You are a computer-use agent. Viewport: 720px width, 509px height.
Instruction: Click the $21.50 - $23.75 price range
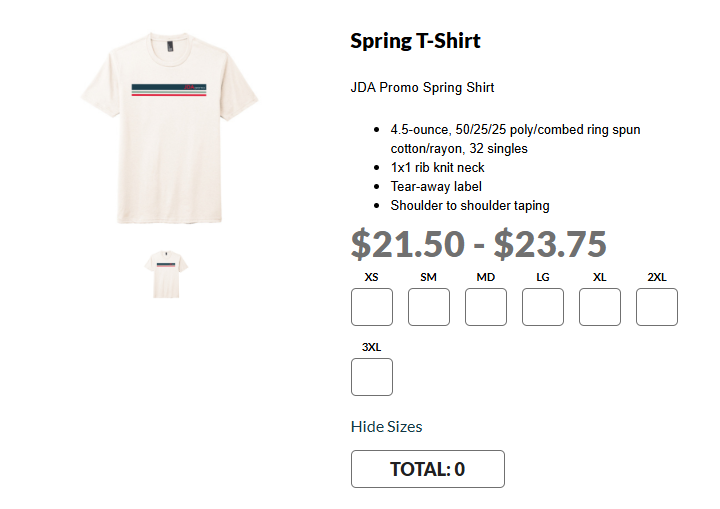(x=478, y=244)
